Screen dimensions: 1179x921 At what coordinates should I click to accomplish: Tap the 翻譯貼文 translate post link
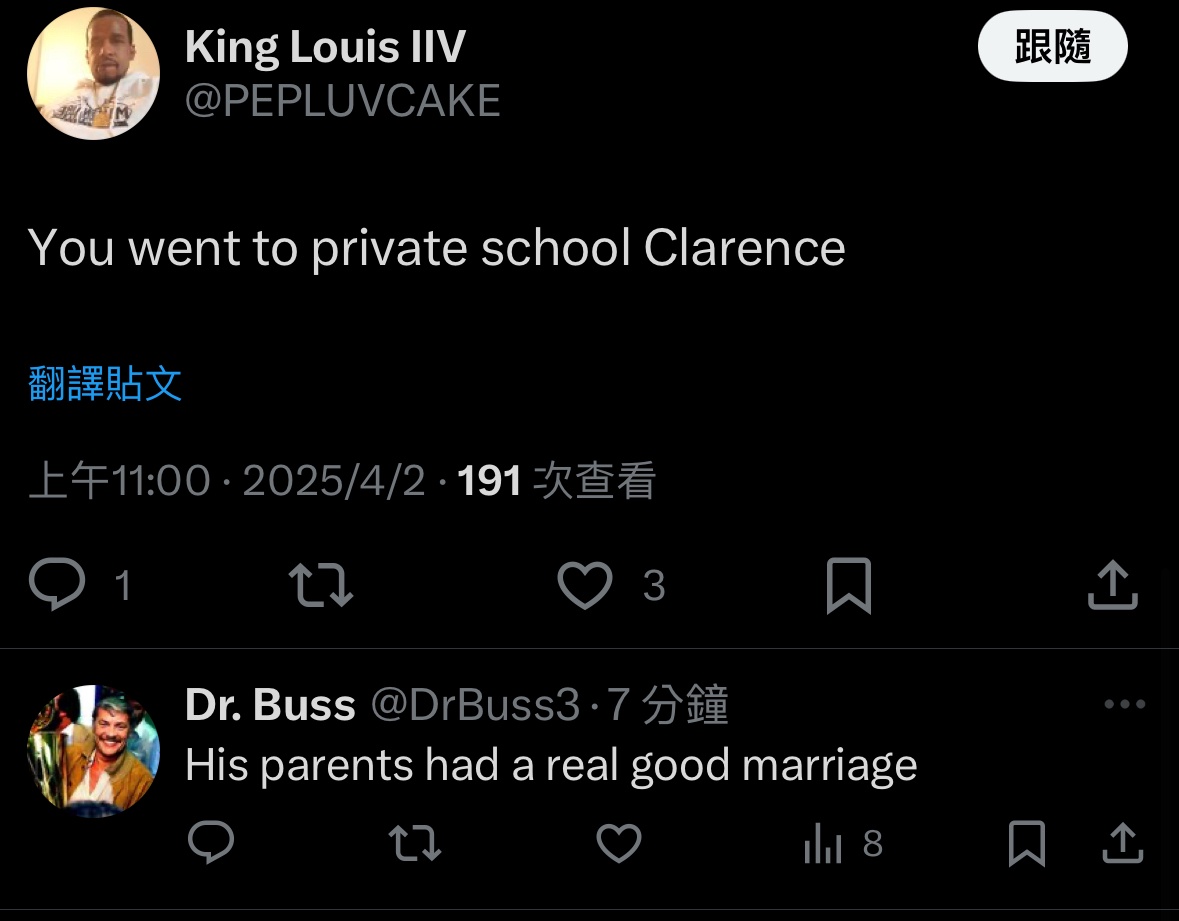pos(105,384)
